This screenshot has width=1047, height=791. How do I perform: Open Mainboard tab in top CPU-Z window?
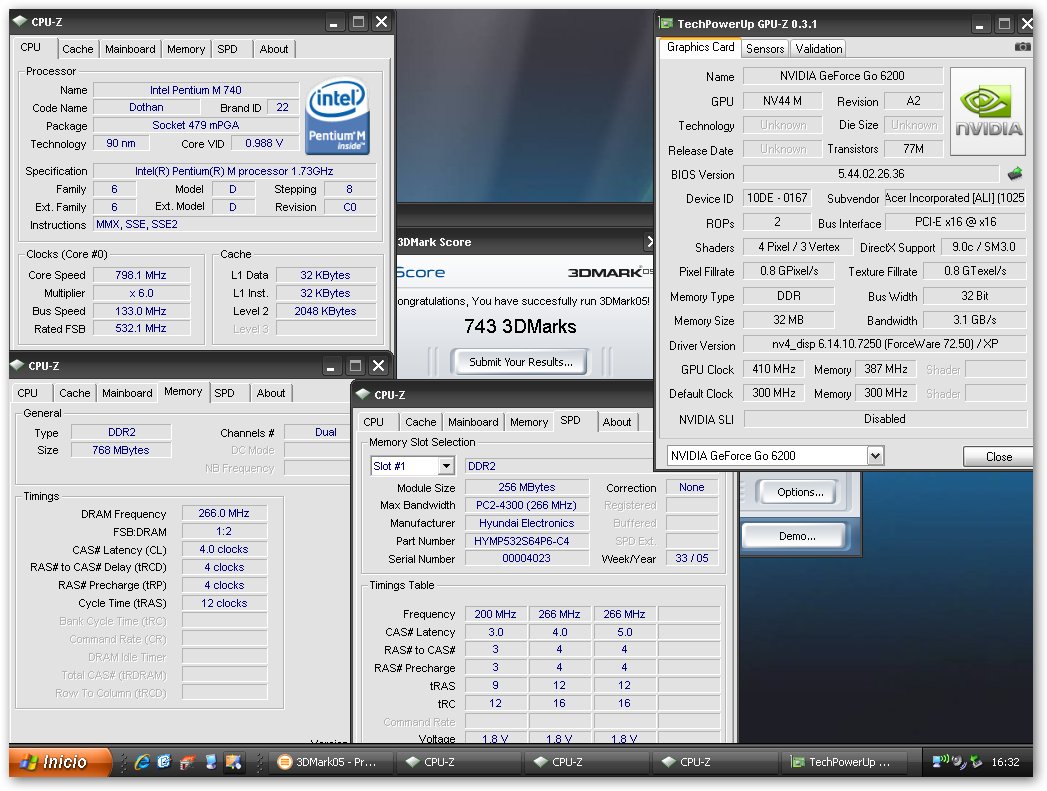point(130,49)
